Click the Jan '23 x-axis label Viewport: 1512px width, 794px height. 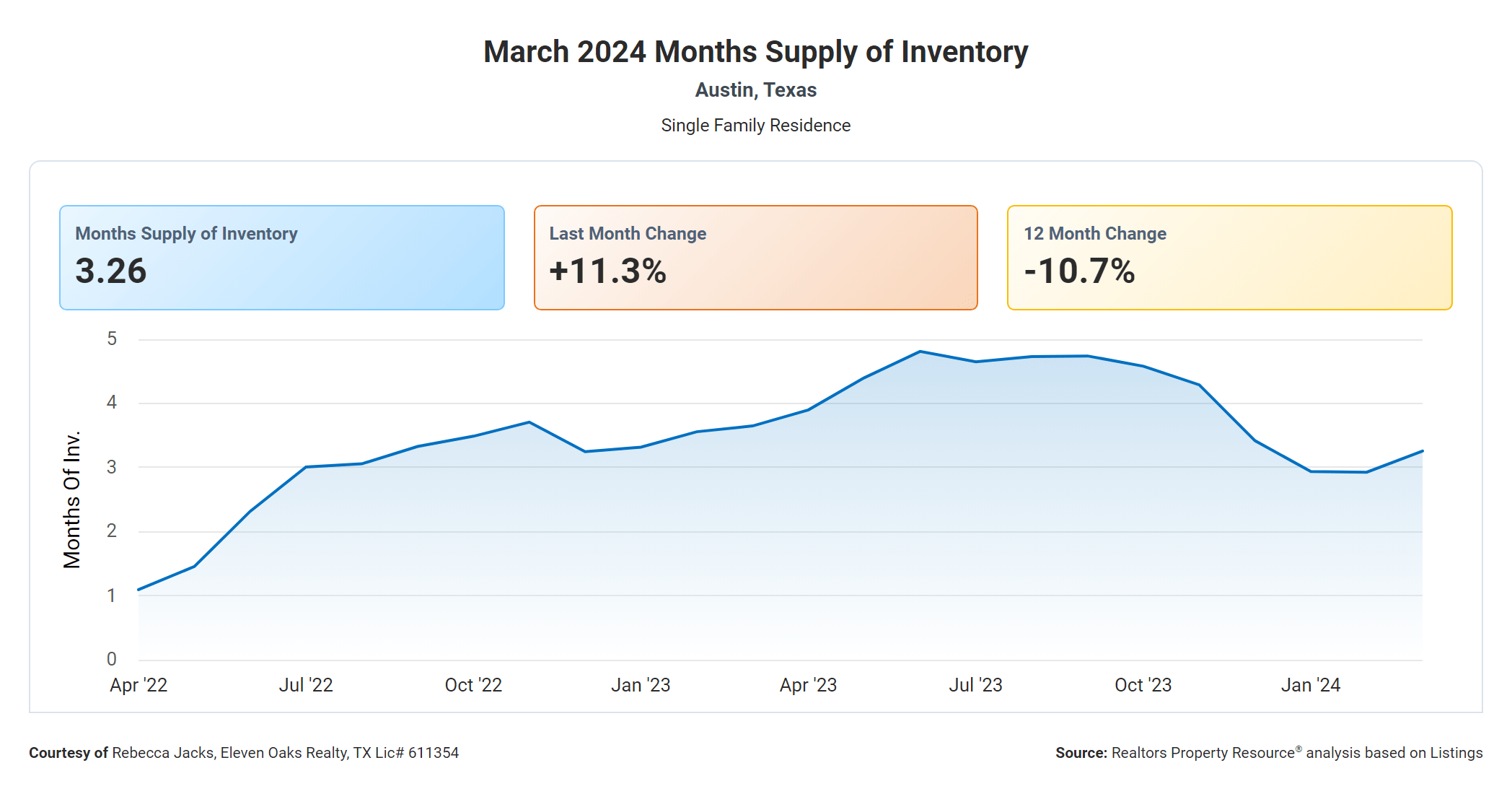641,685
